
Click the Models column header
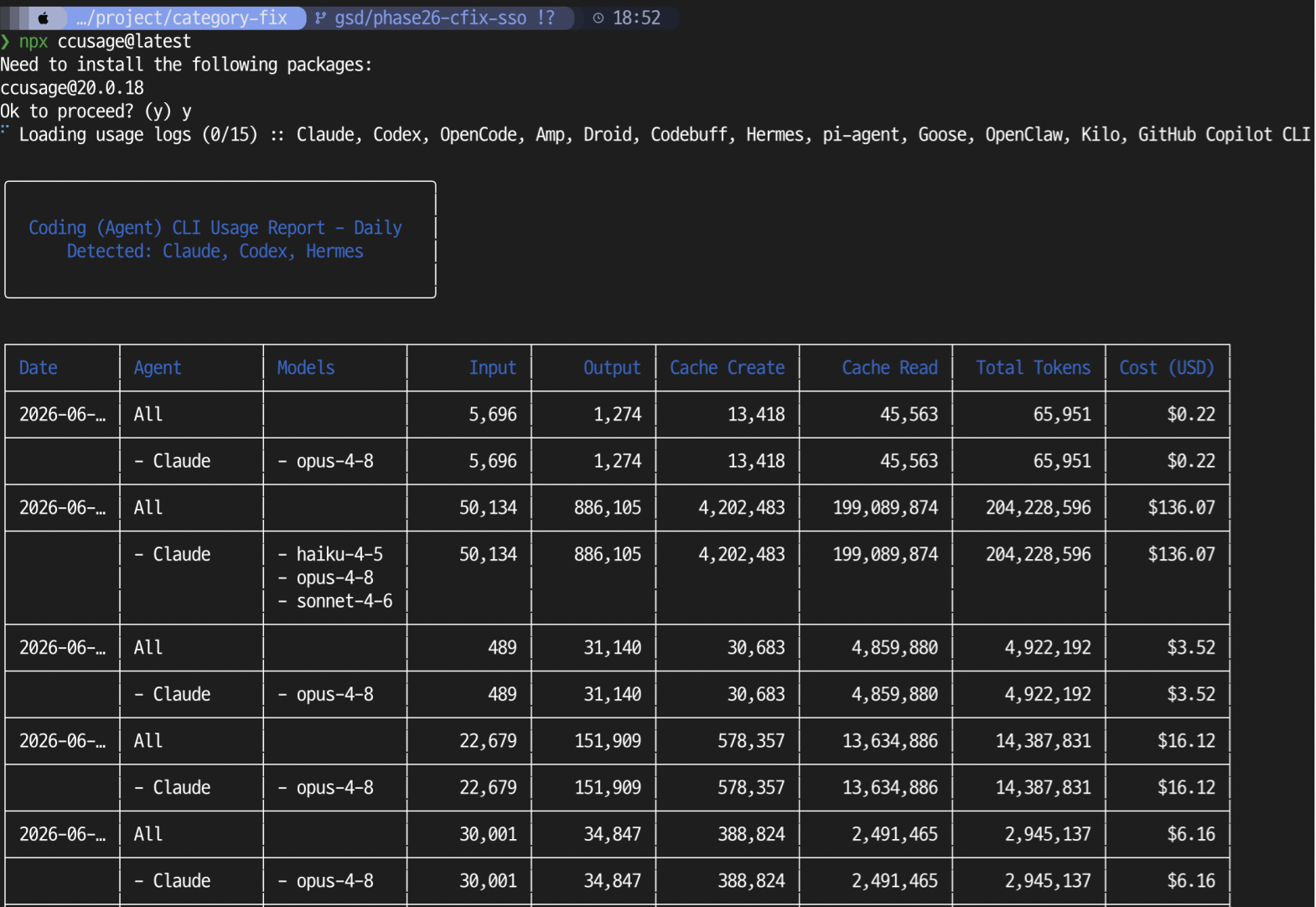[306, 368]
